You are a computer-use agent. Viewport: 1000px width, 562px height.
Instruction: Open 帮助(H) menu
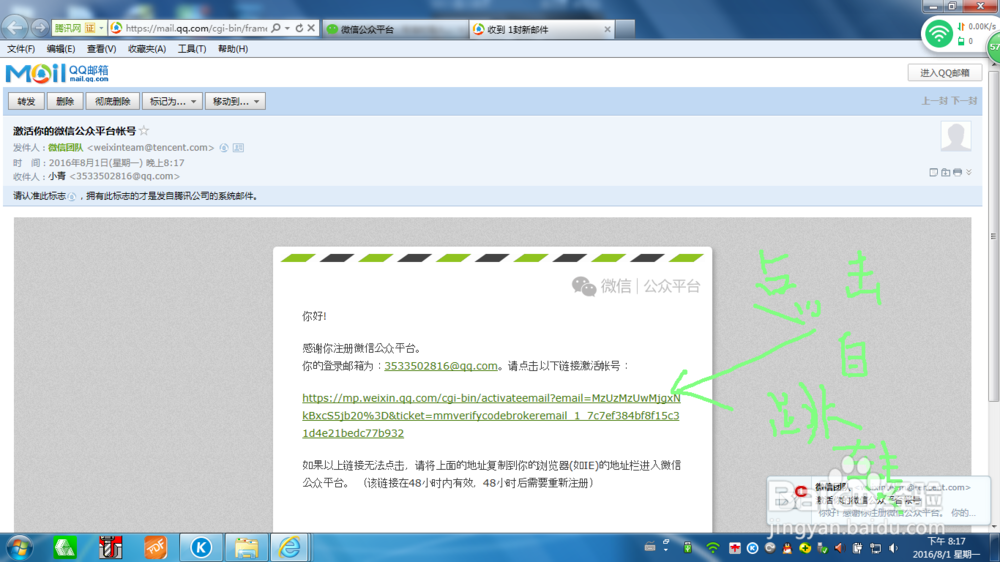click(233, 49)
